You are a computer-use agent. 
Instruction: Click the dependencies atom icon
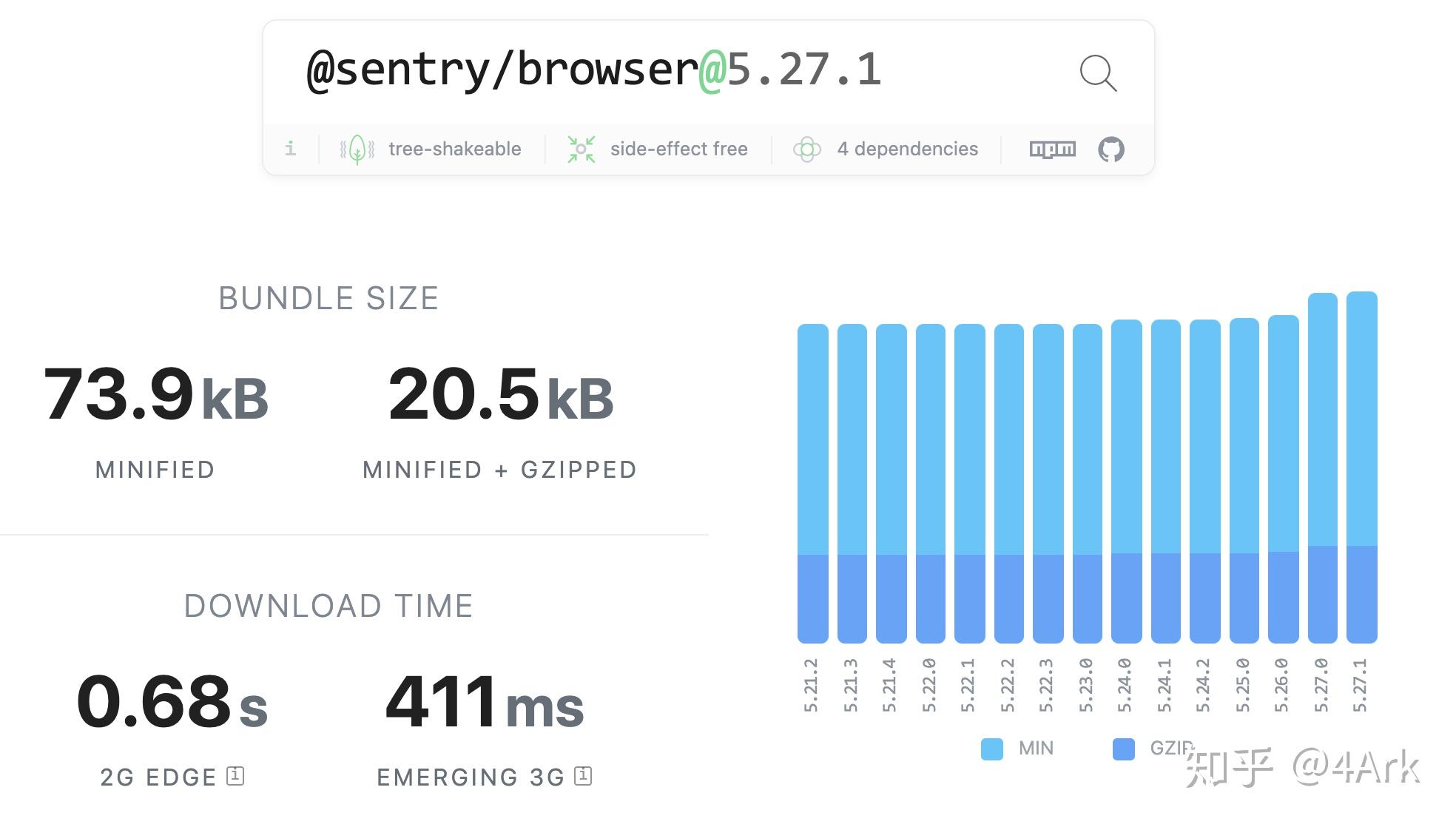point(808,149)
